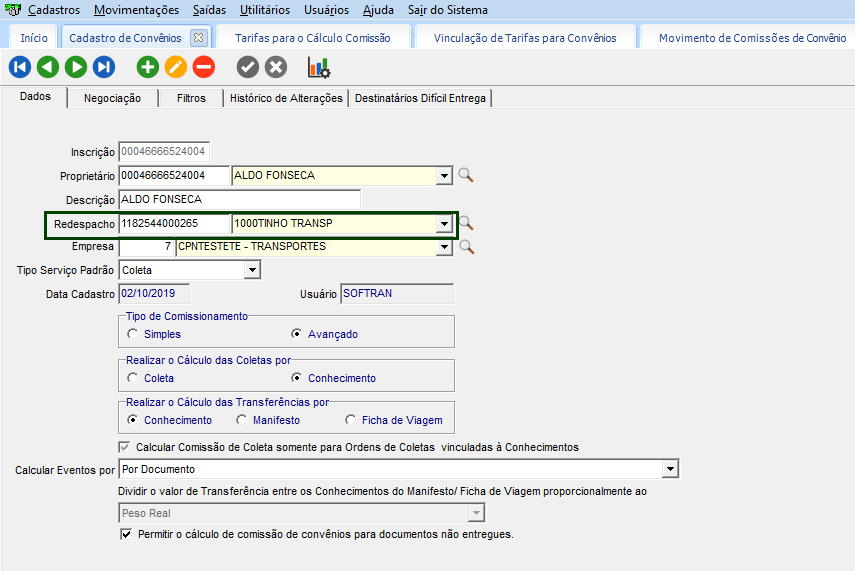
Task: Click the Usuário field showing SOFTRAN
Action: point(397,293)
